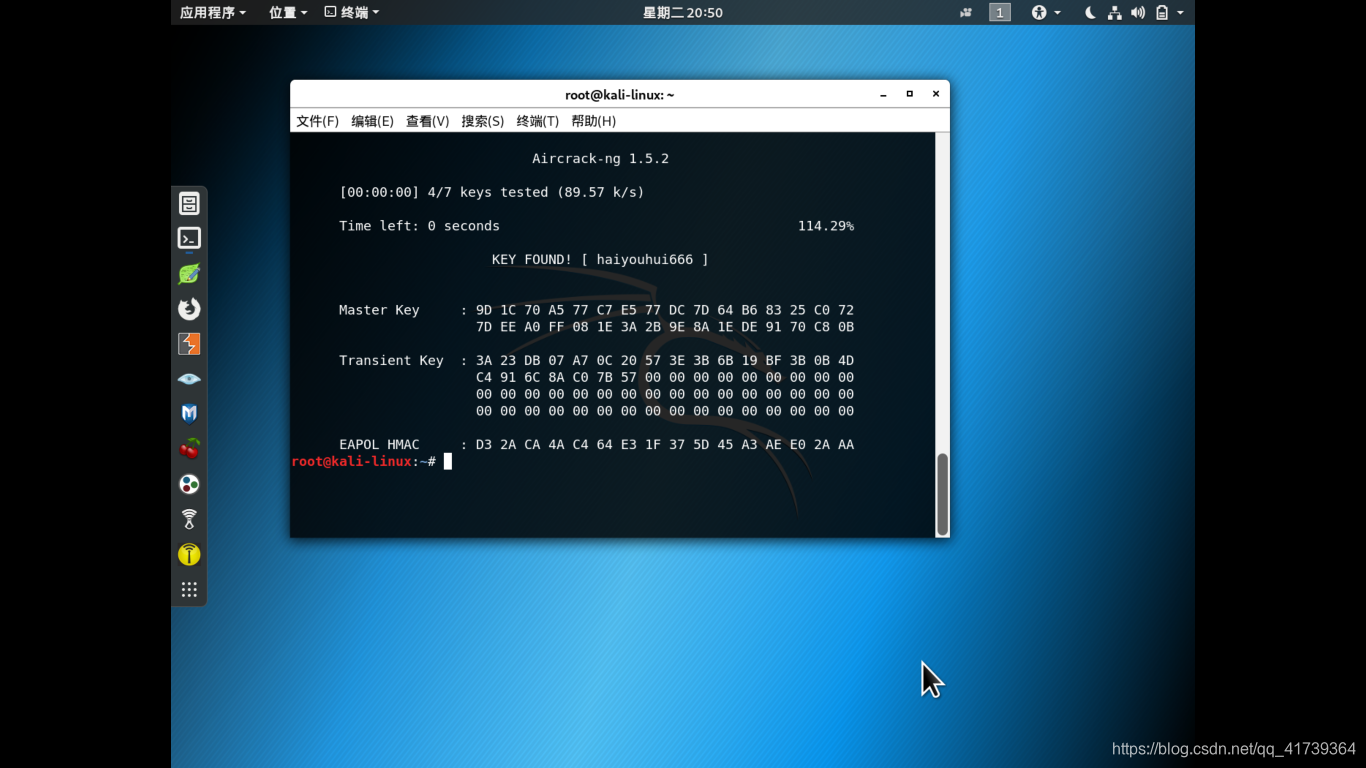Click the Master Key label
Image resolution: width=1366 pixels, height=768 pixels.
pyautogui.click(x=379, y=310)
